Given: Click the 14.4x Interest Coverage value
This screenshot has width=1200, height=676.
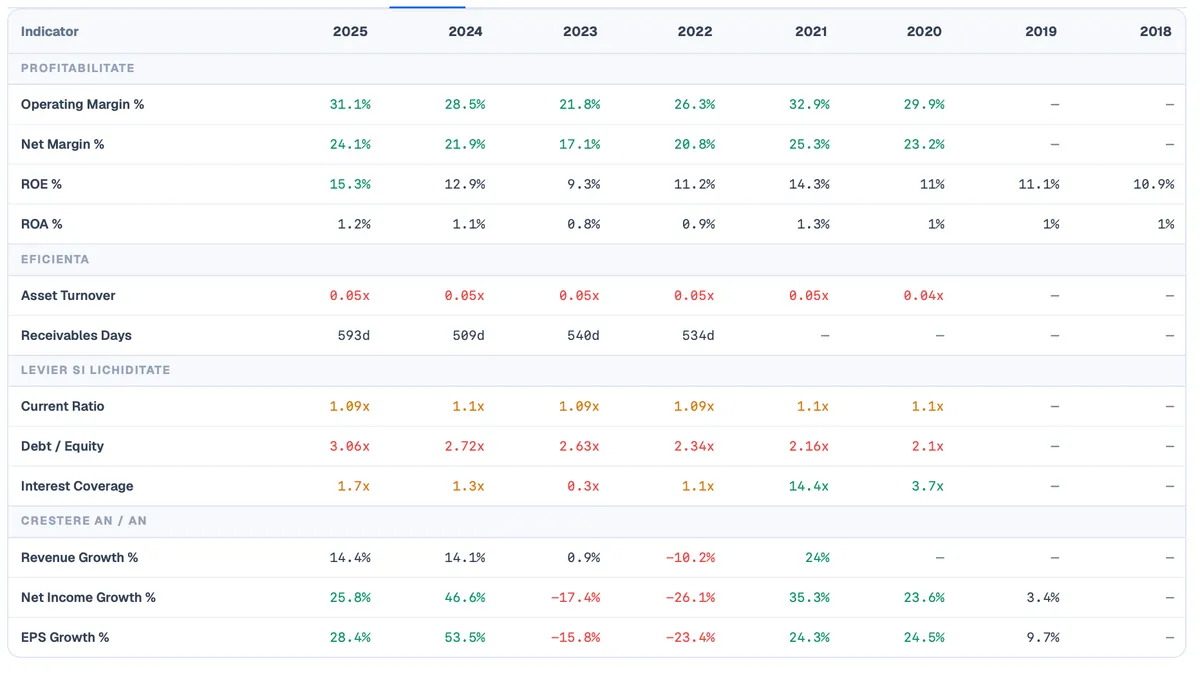Looking at the screenshot, I should tap(810, 486).
